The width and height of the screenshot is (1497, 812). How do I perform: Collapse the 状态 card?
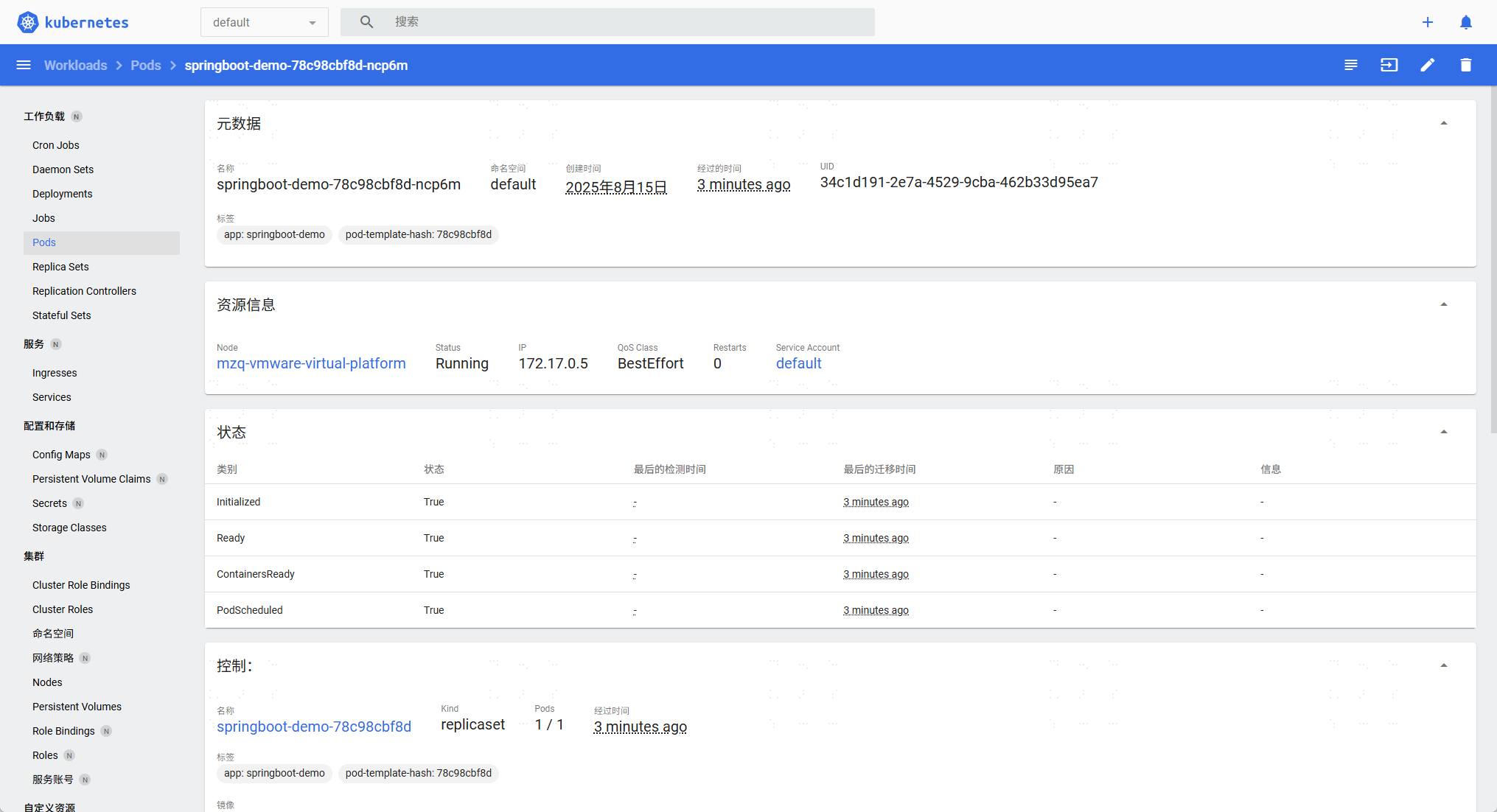pyautogui.click(x=1443, y=432)
